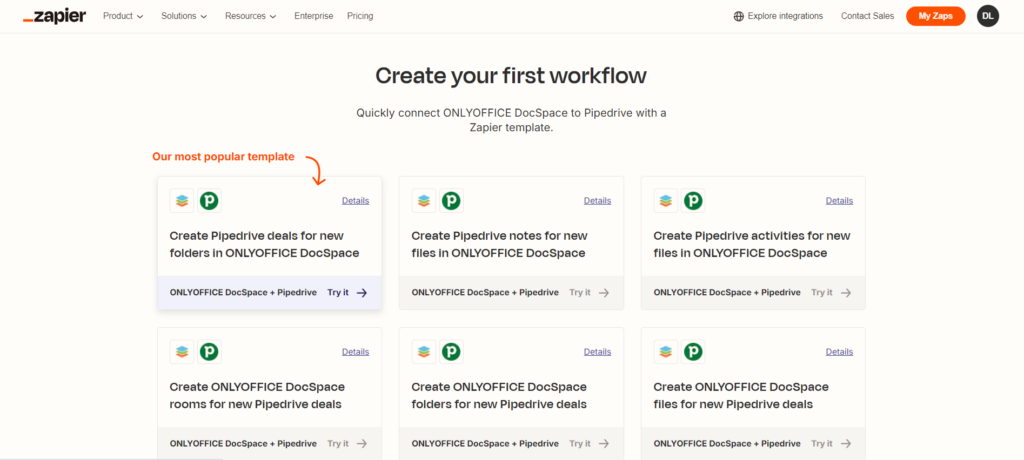The image size is (1024, 460).
Task: Click Pipedrive icon on DocSpace files card
Action: point(693,352)
